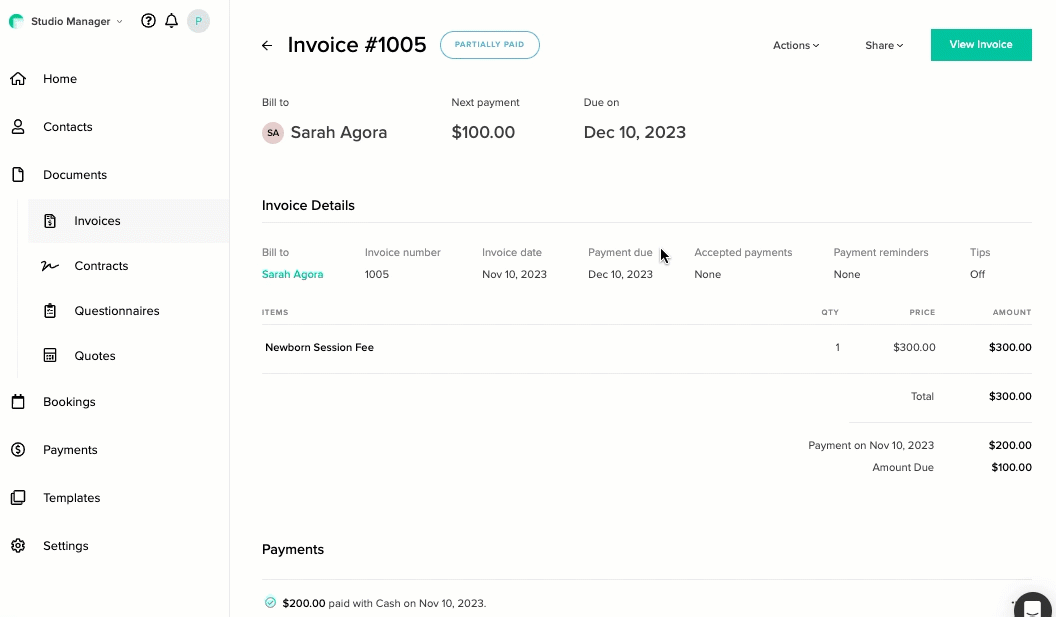Open Sarah Agora's client profile
Image resolution: width=1056 pixels, height=617 pixels.
click(292, 274)
